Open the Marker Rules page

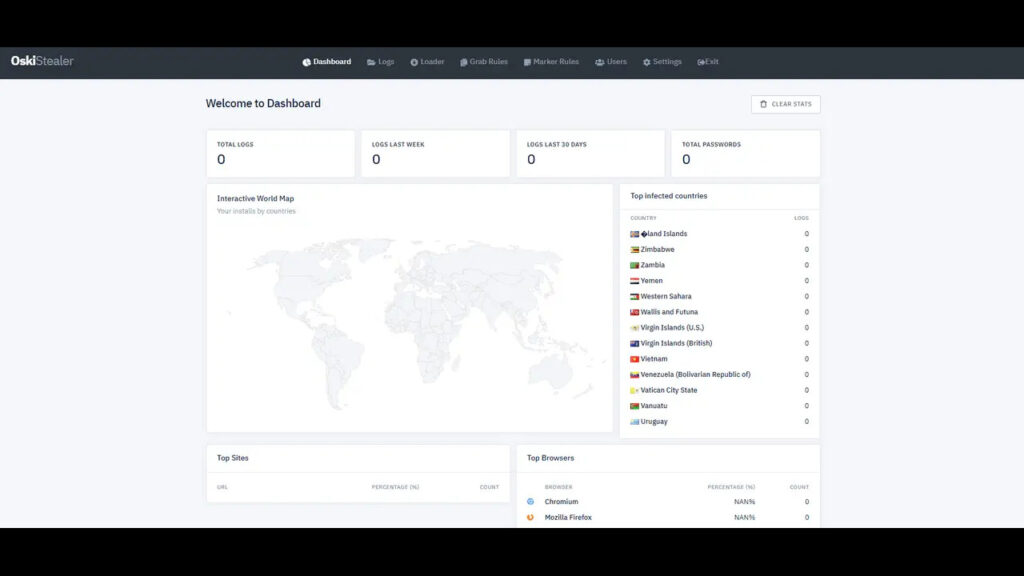[551, 62]
